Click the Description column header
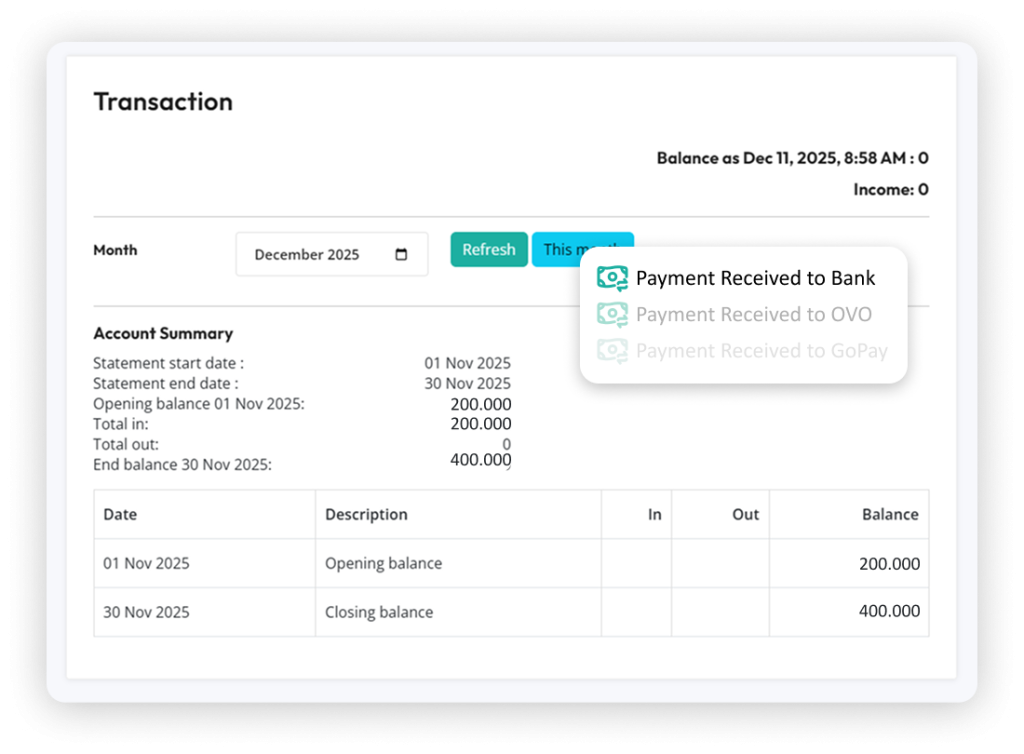The width and height of the screenshot is (1024, 754). (366, 514)
